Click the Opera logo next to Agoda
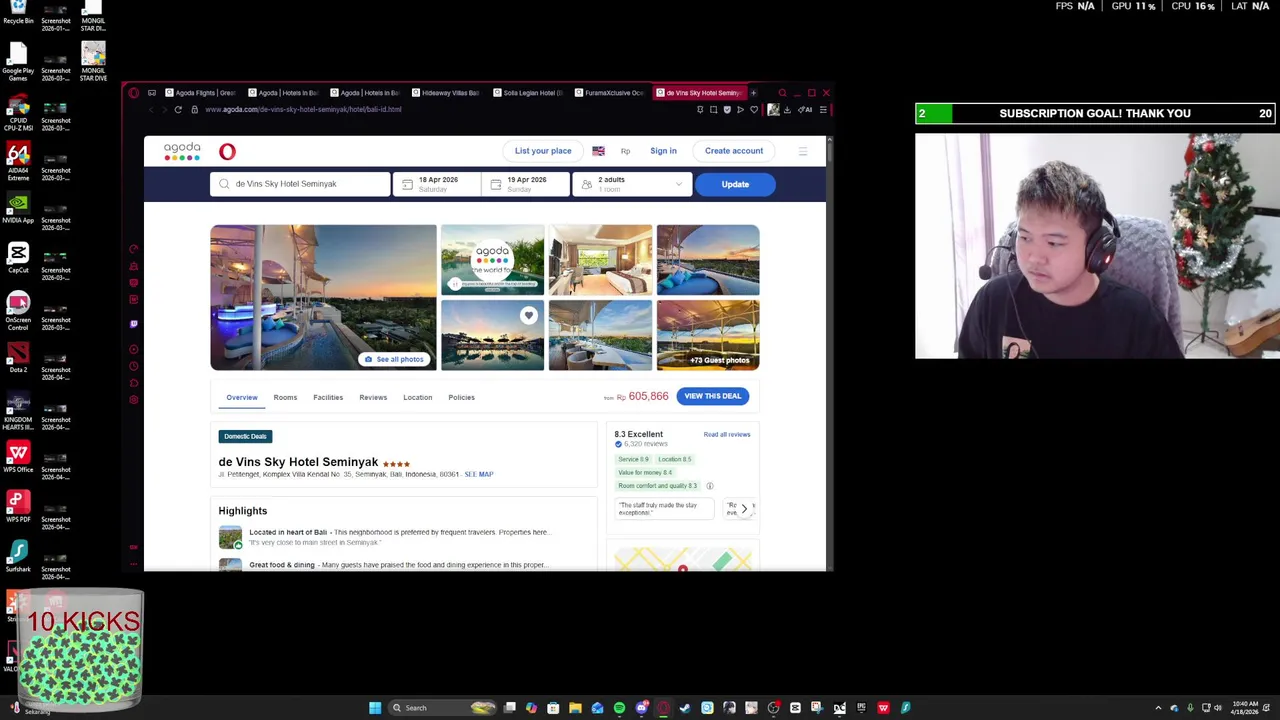 click(x=227, y=152)
